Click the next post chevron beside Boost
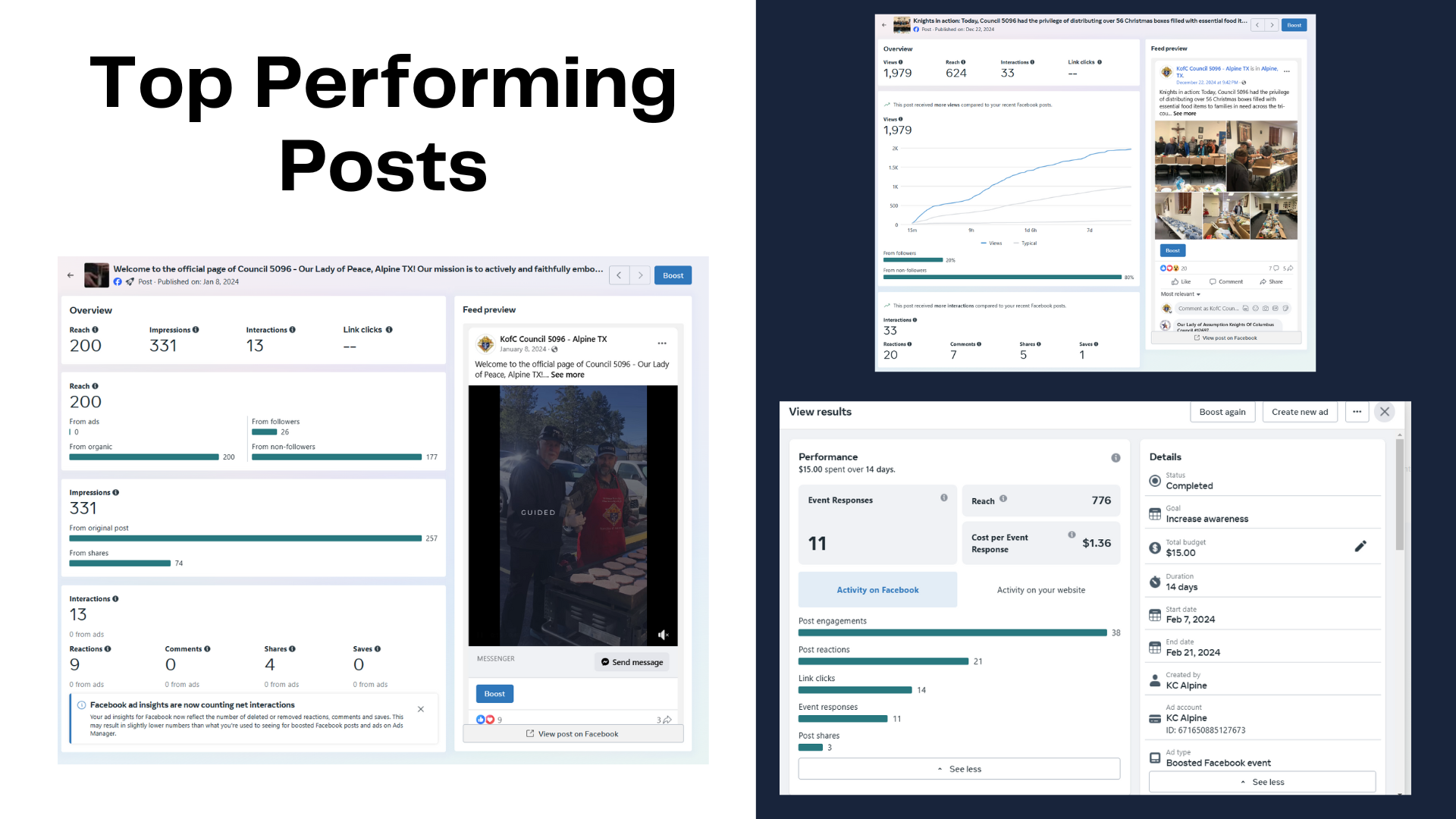Screen dimensions: 1456x819 [640, 275]
